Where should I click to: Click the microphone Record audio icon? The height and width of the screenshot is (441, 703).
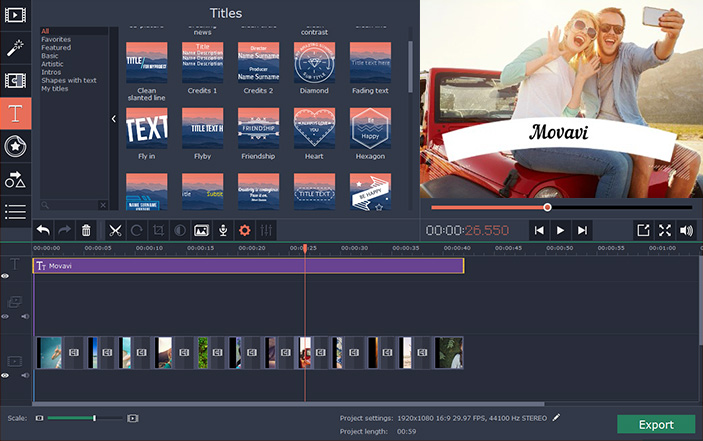(223, 230)
